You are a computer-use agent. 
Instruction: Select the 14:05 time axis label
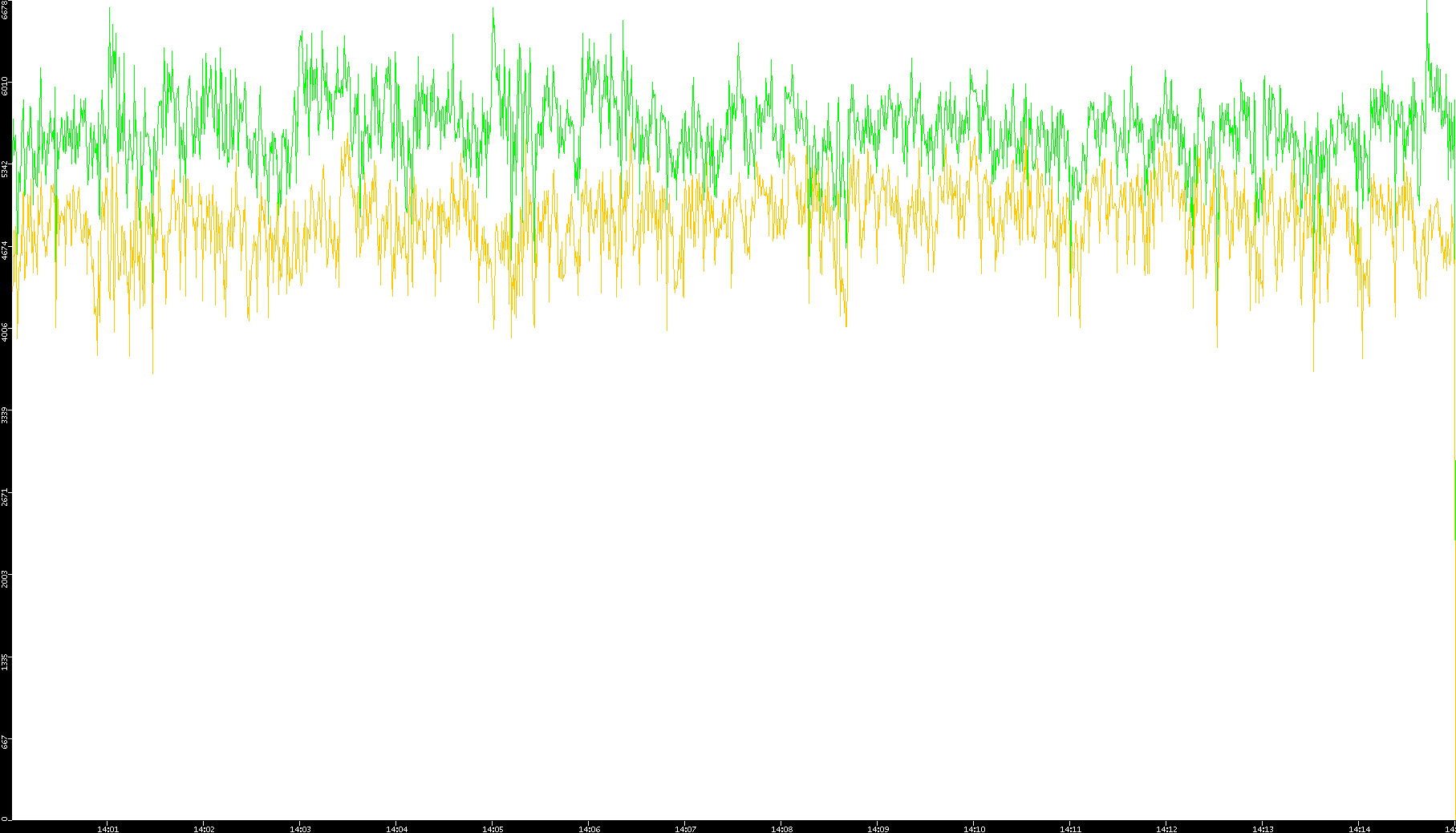pyautogui.click(x=493, y=829)
